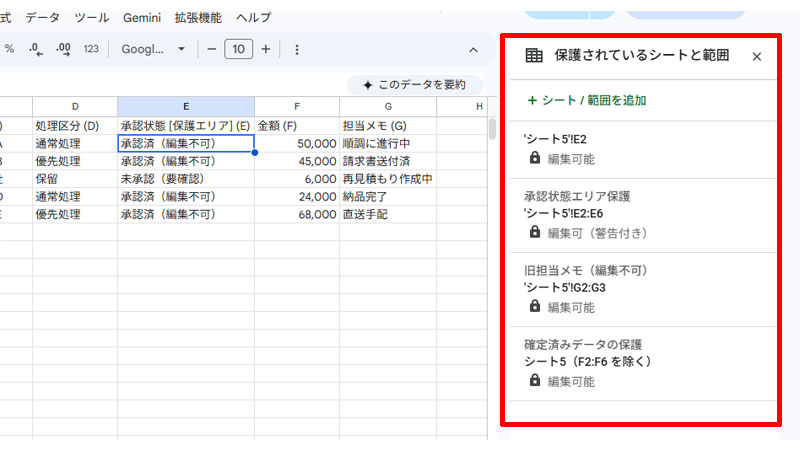Open the 承認状態エリア保護 protection entry

click(643, 215)
